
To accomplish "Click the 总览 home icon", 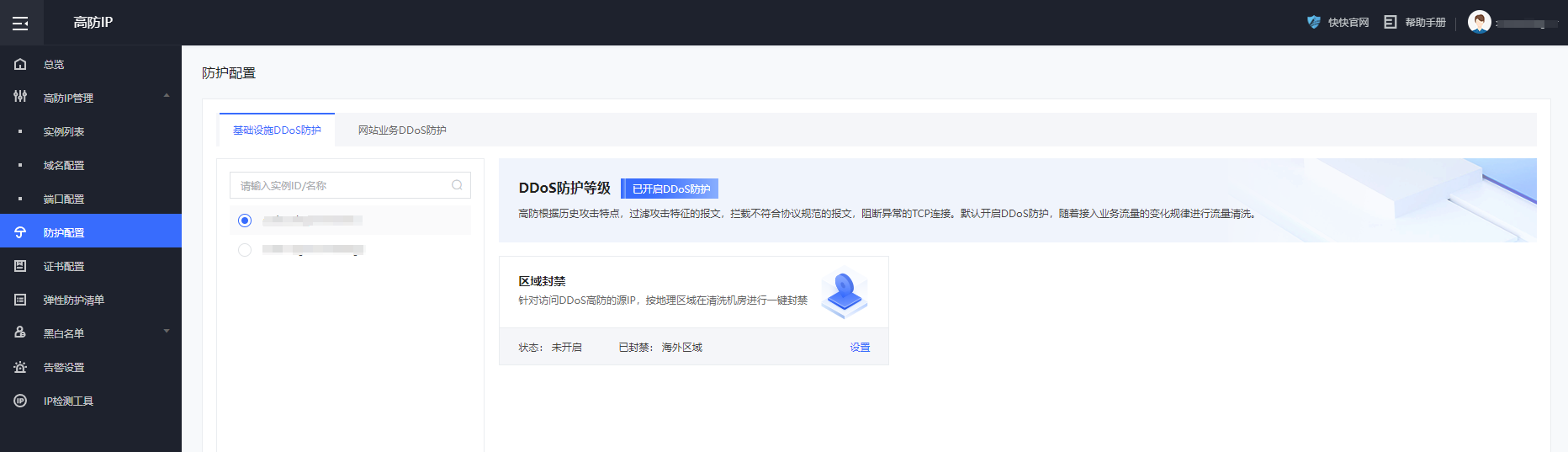I will (20, 64).
